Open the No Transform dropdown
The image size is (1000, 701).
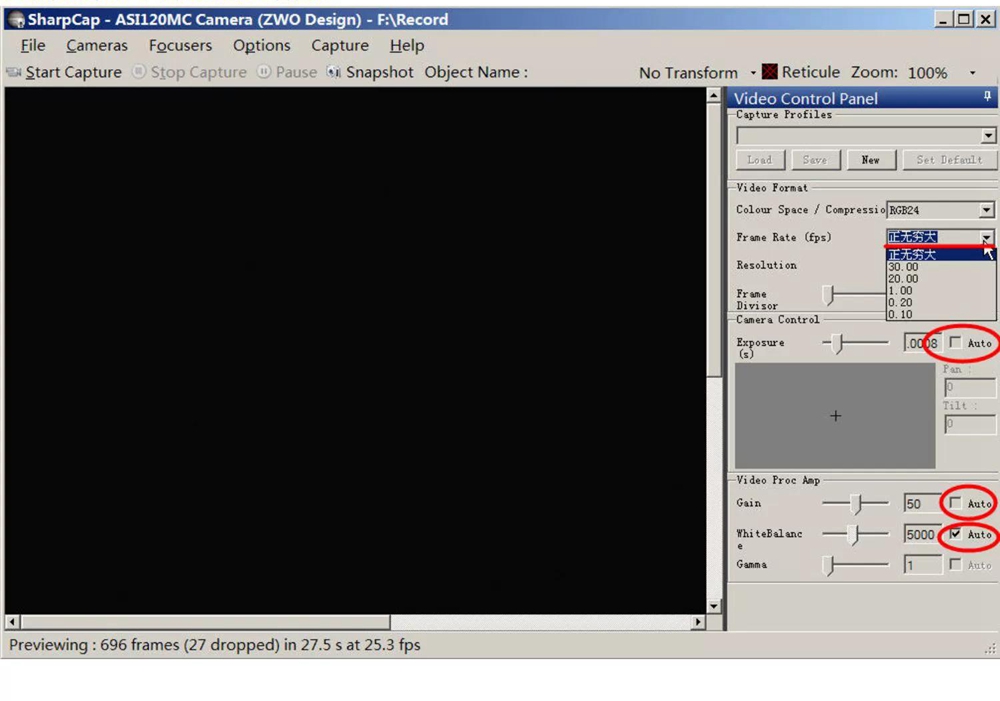pos(752,73)
